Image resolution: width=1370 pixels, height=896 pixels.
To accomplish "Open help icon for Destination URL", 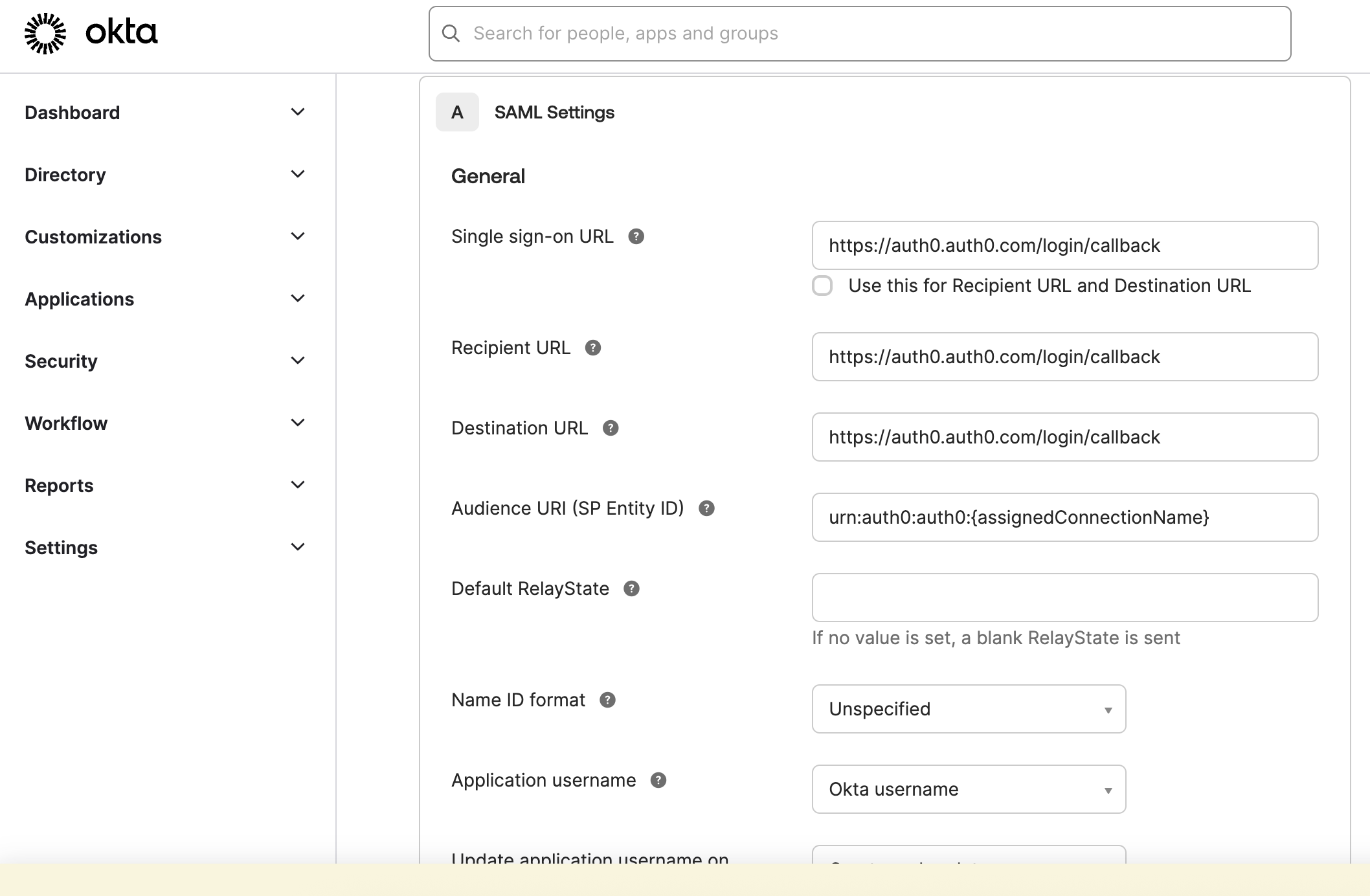I will coord(611,428).
